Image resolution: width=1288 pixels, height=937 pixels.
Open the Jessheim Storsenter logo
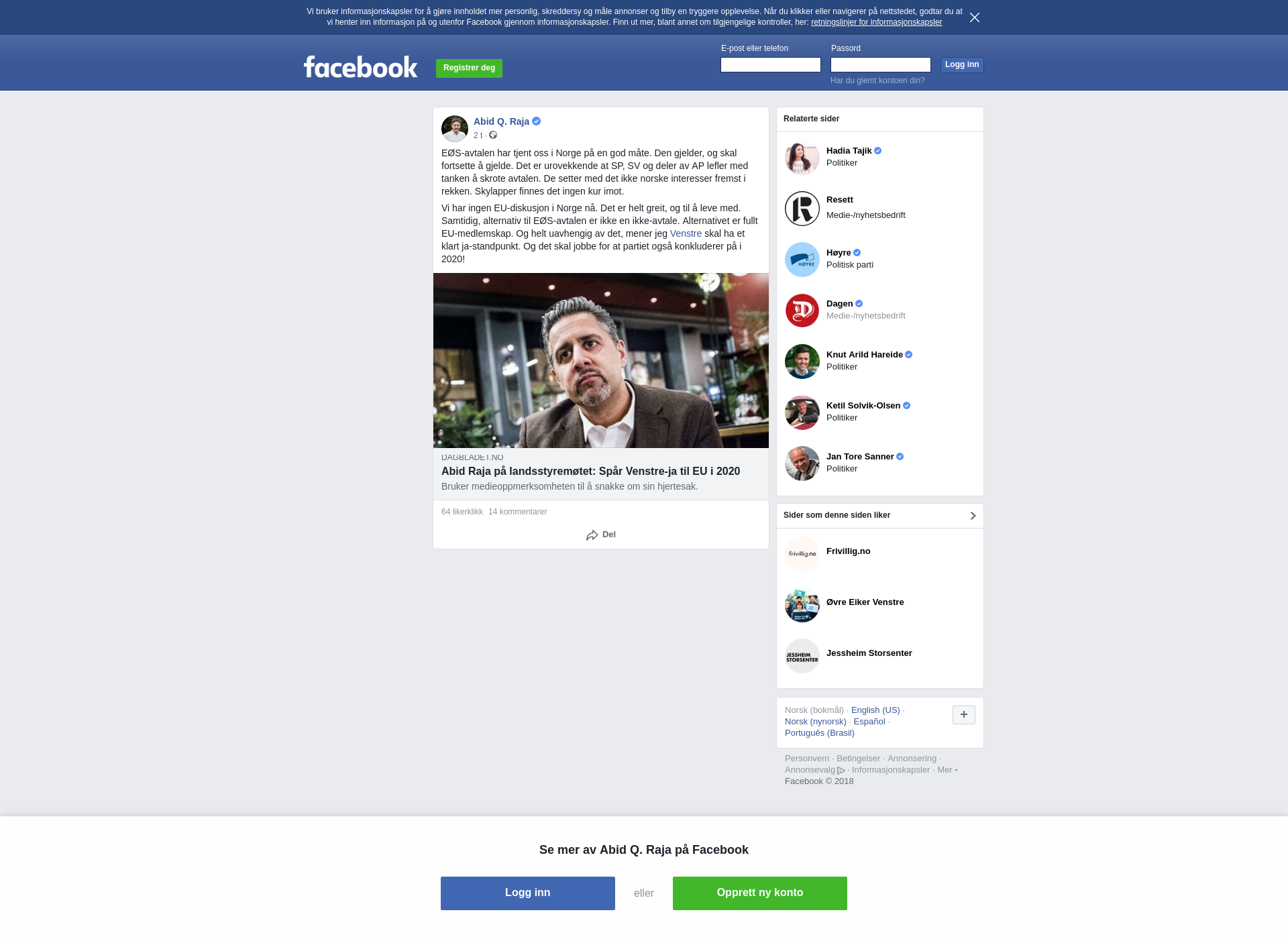pyautogui.click(x=802, y=656)
